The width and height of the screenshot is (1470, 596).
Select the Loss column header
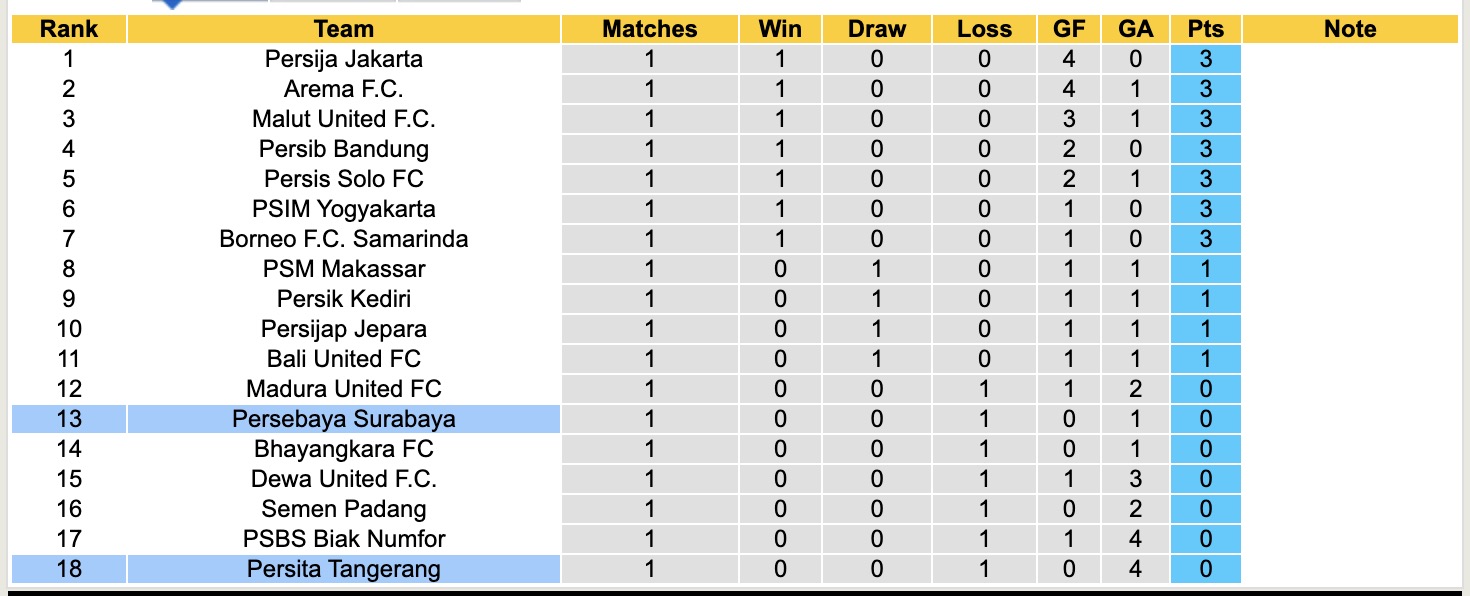pos(984,29)
